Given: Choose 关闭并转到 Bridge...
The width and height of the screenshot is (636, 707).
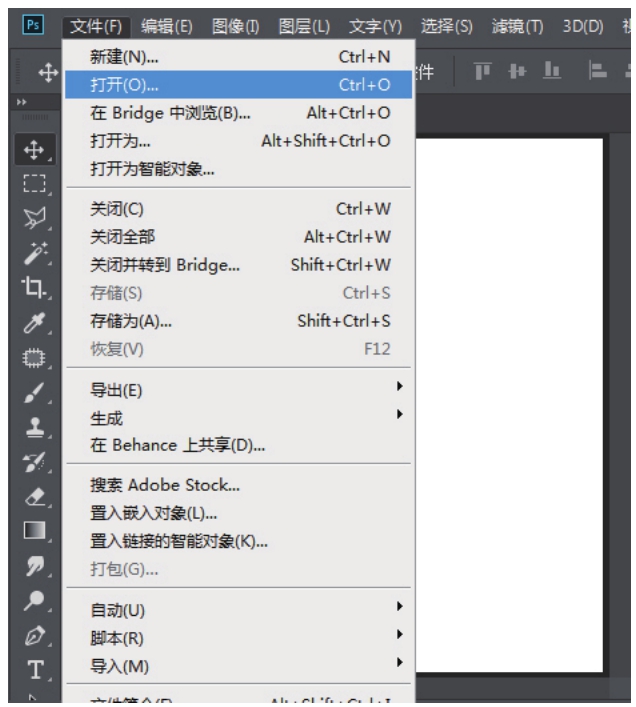Looking at the screenshot, I should (x=238, y=265).
